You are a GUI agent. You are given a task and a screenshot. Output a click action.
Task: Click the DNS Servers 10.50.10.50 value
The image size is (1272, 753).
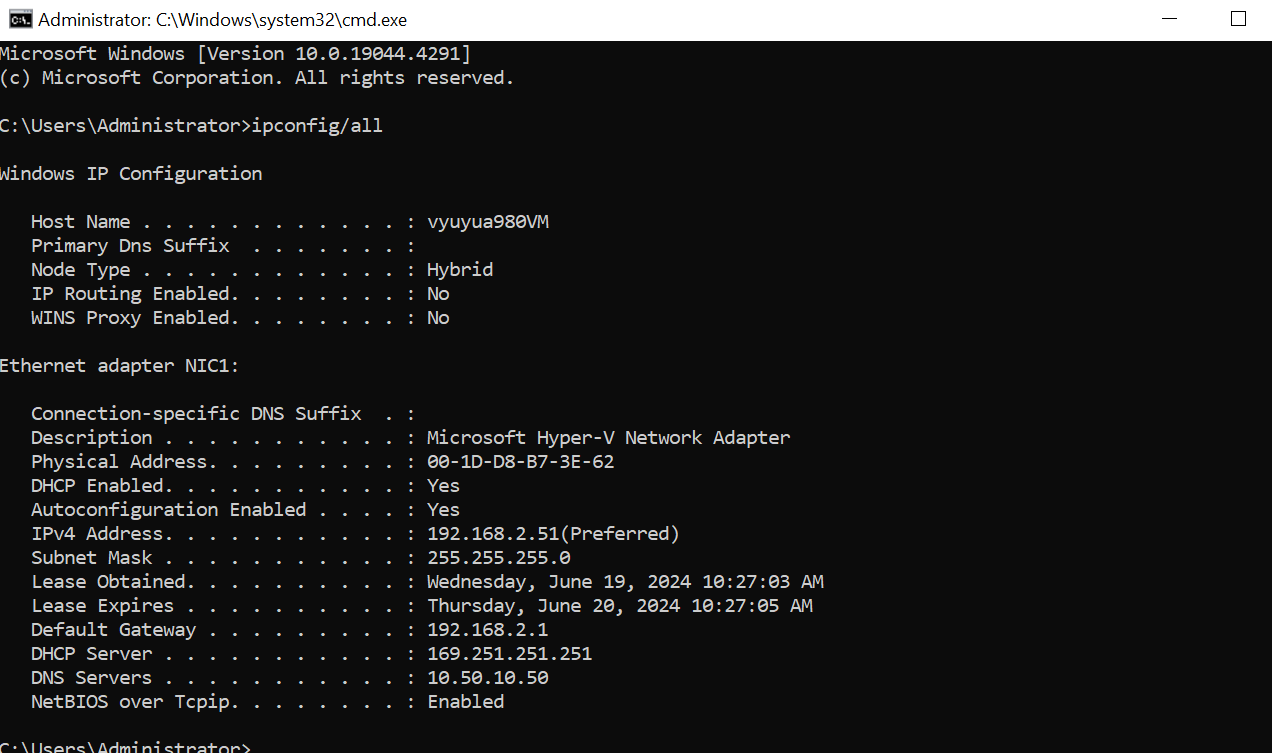point(488,678)
